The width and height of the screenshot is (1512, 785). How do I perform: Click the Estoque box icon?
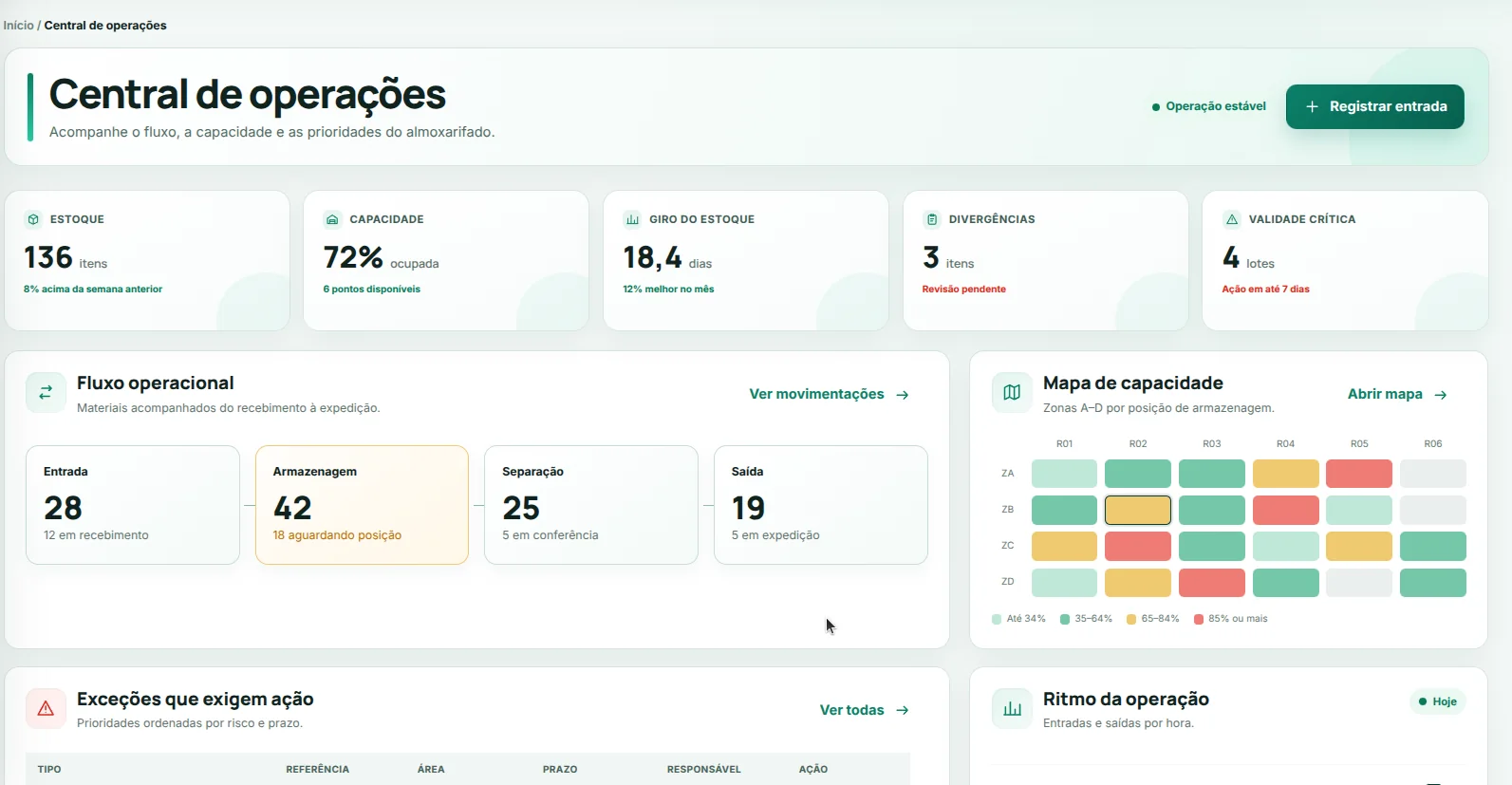[33, 219]
